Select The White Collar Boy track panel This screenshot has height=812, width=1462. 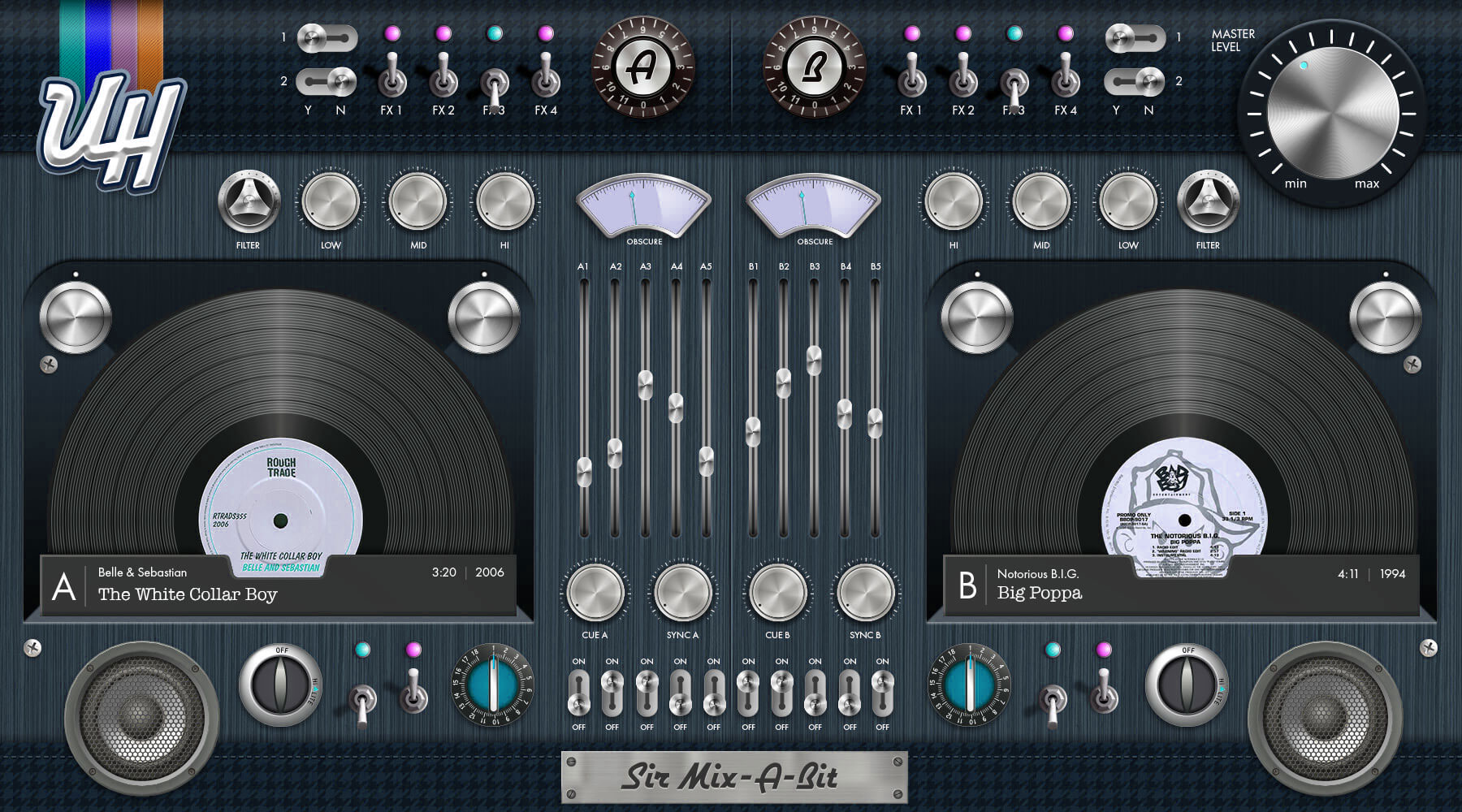point(279,585)
